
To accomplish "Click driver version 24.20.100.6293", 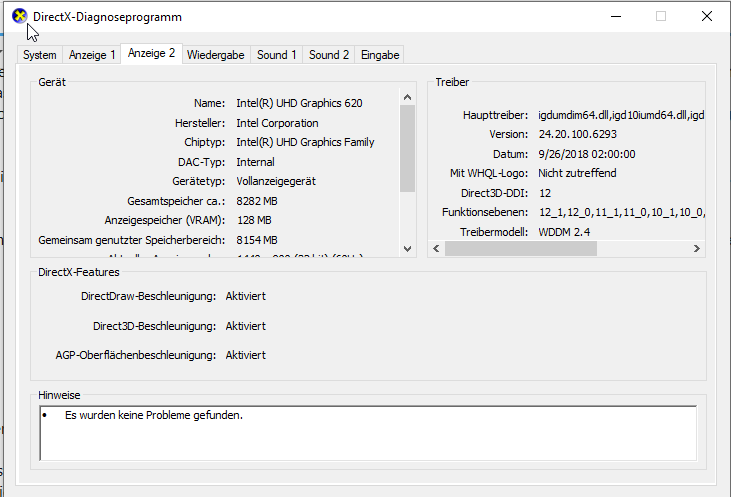I will click(578, 134).
